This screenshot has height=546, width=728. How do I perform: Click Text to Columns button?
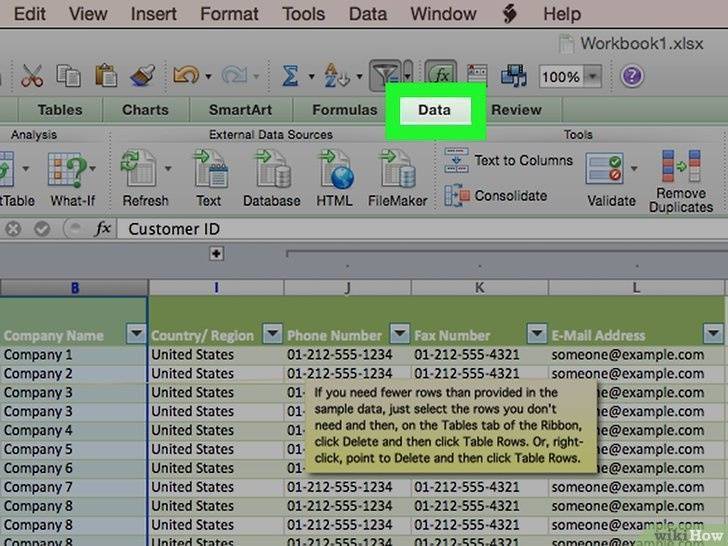tap(510, 161)
